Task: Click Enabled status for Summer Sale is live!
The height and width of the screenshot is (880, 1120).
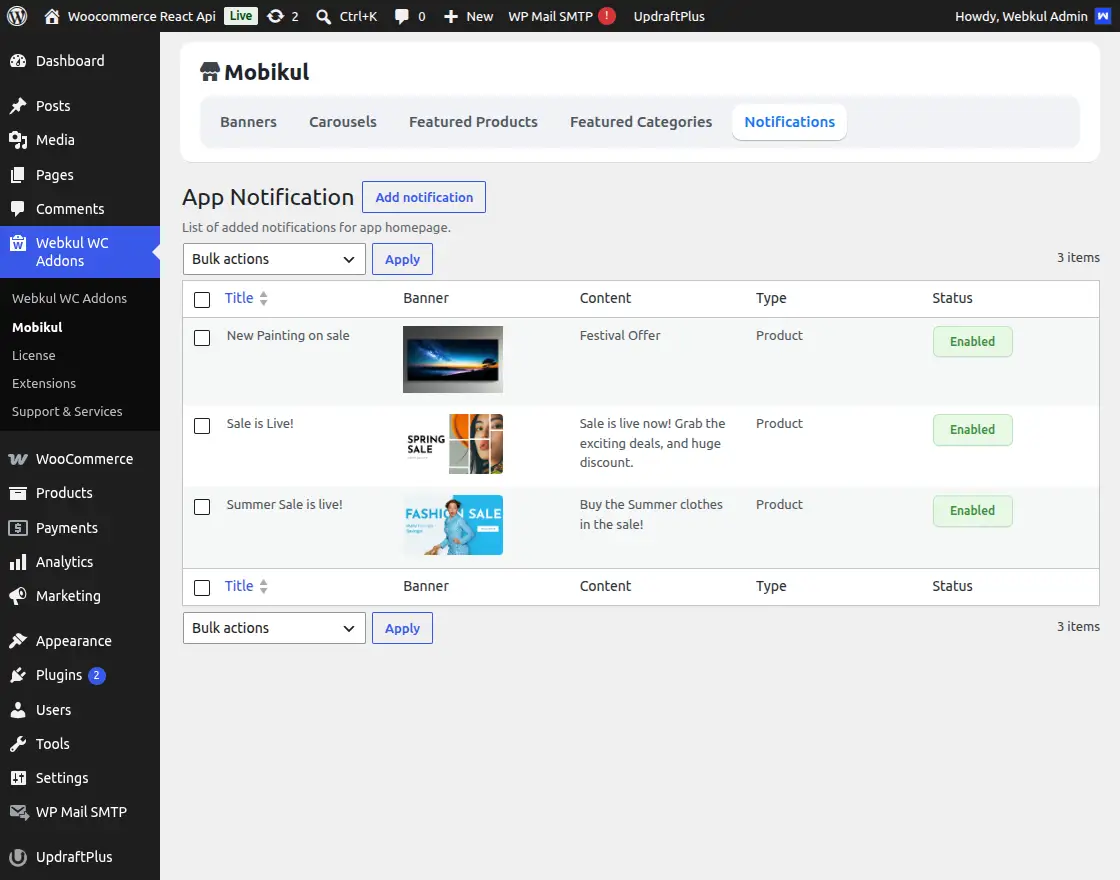Action: (x=972, y=511)
